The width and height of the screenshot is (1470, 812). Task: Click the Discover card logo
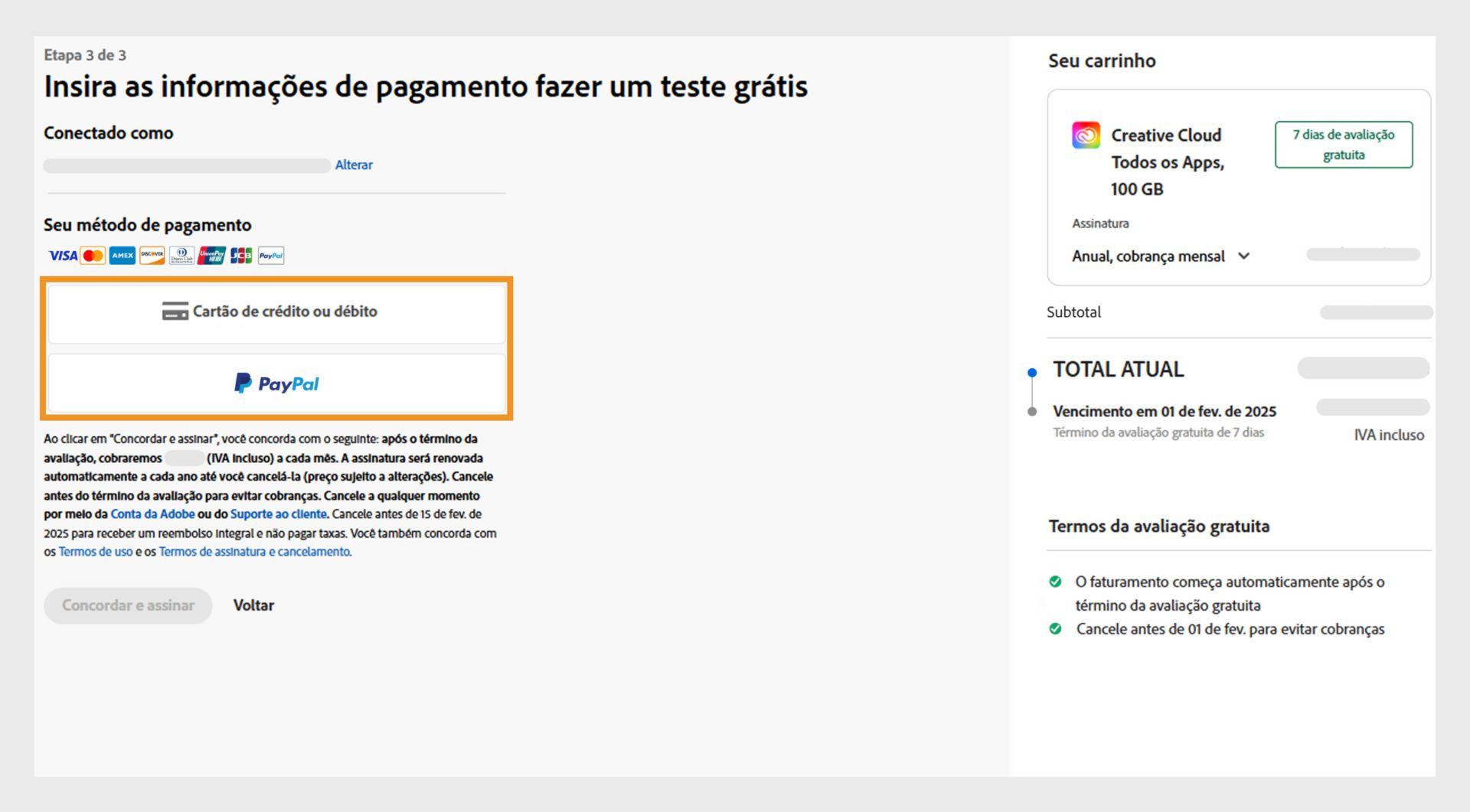(152, 256)
